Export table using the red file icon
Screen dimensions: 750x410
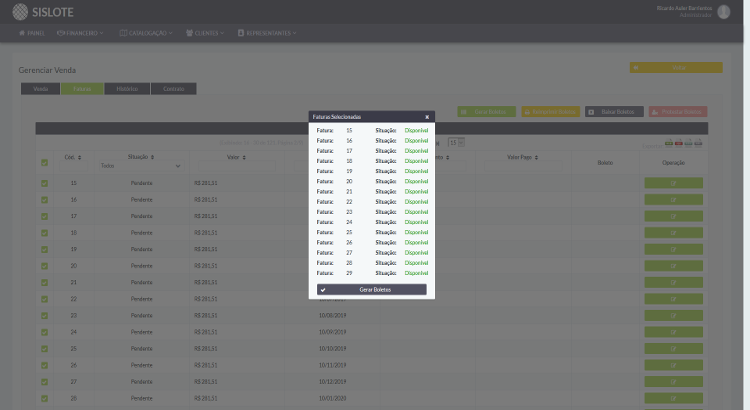click(679, 143)
